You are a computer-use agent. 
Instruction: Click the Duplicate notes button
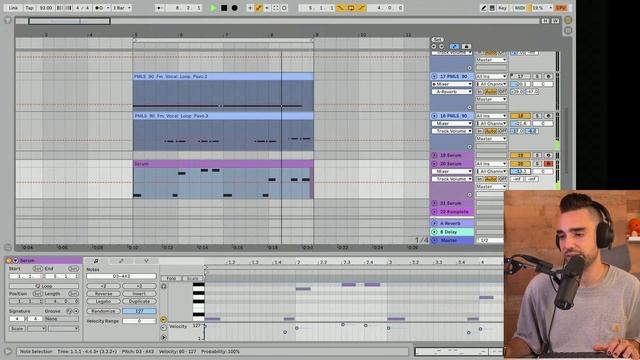coord(139,302)
